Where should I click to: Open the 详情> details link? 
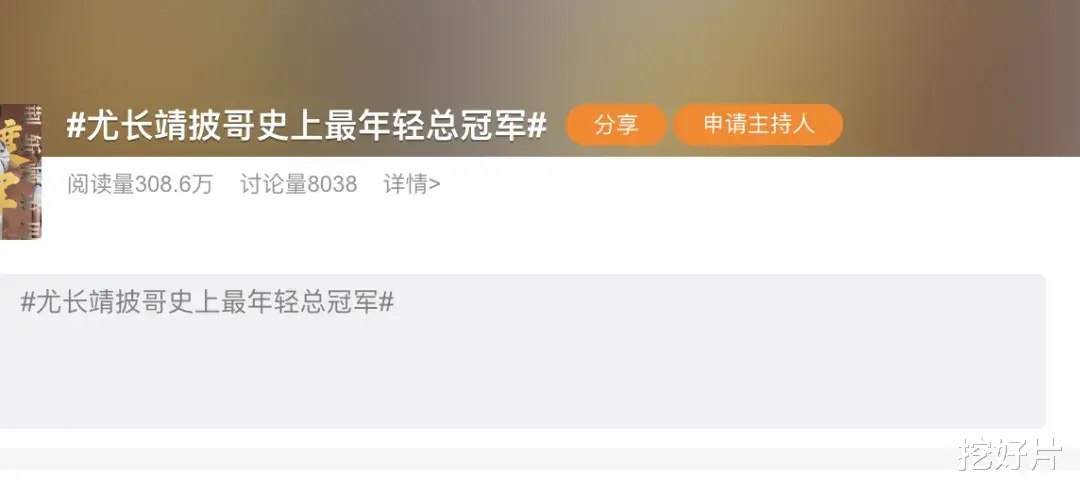[x=412, y=185]
